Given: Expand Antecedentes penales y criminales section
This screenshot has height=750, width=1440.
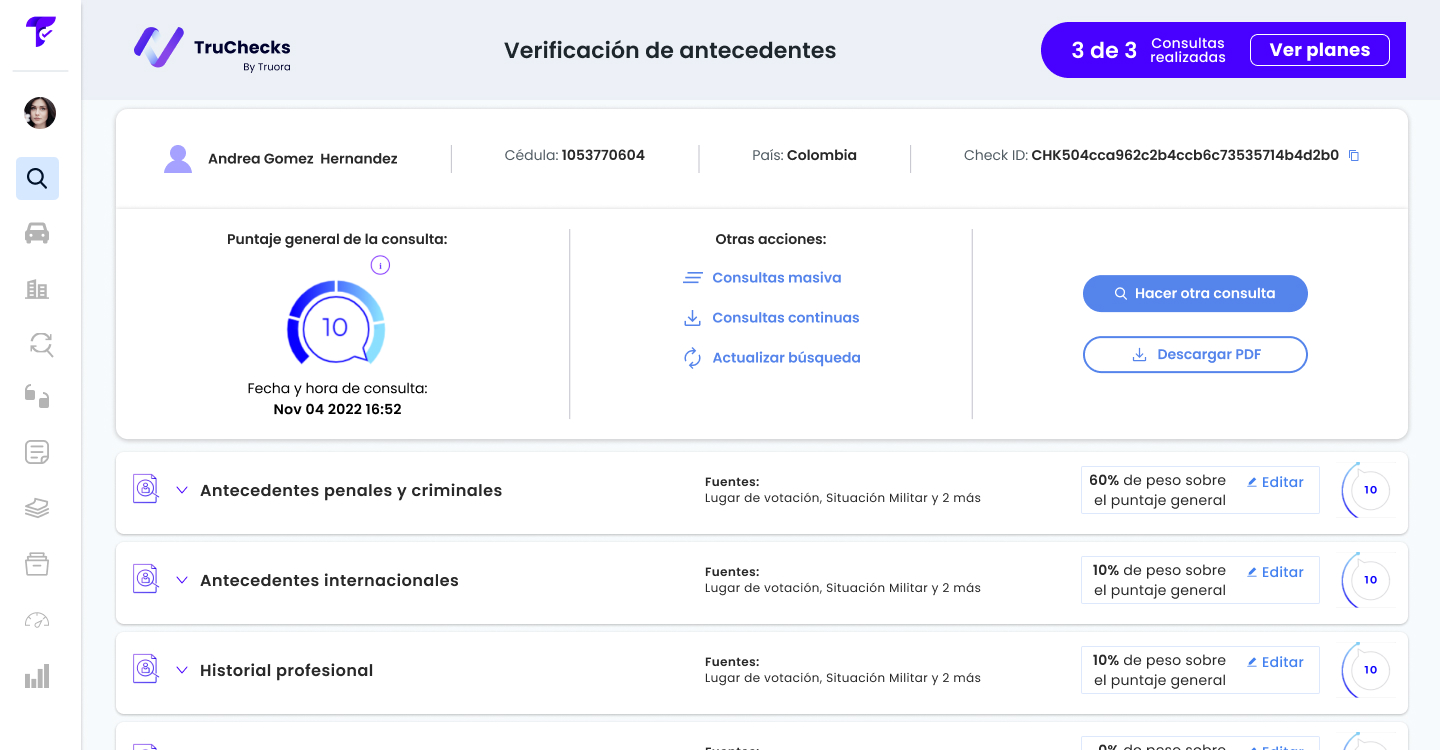Looking at the screenshot, I should click(182, 490).
